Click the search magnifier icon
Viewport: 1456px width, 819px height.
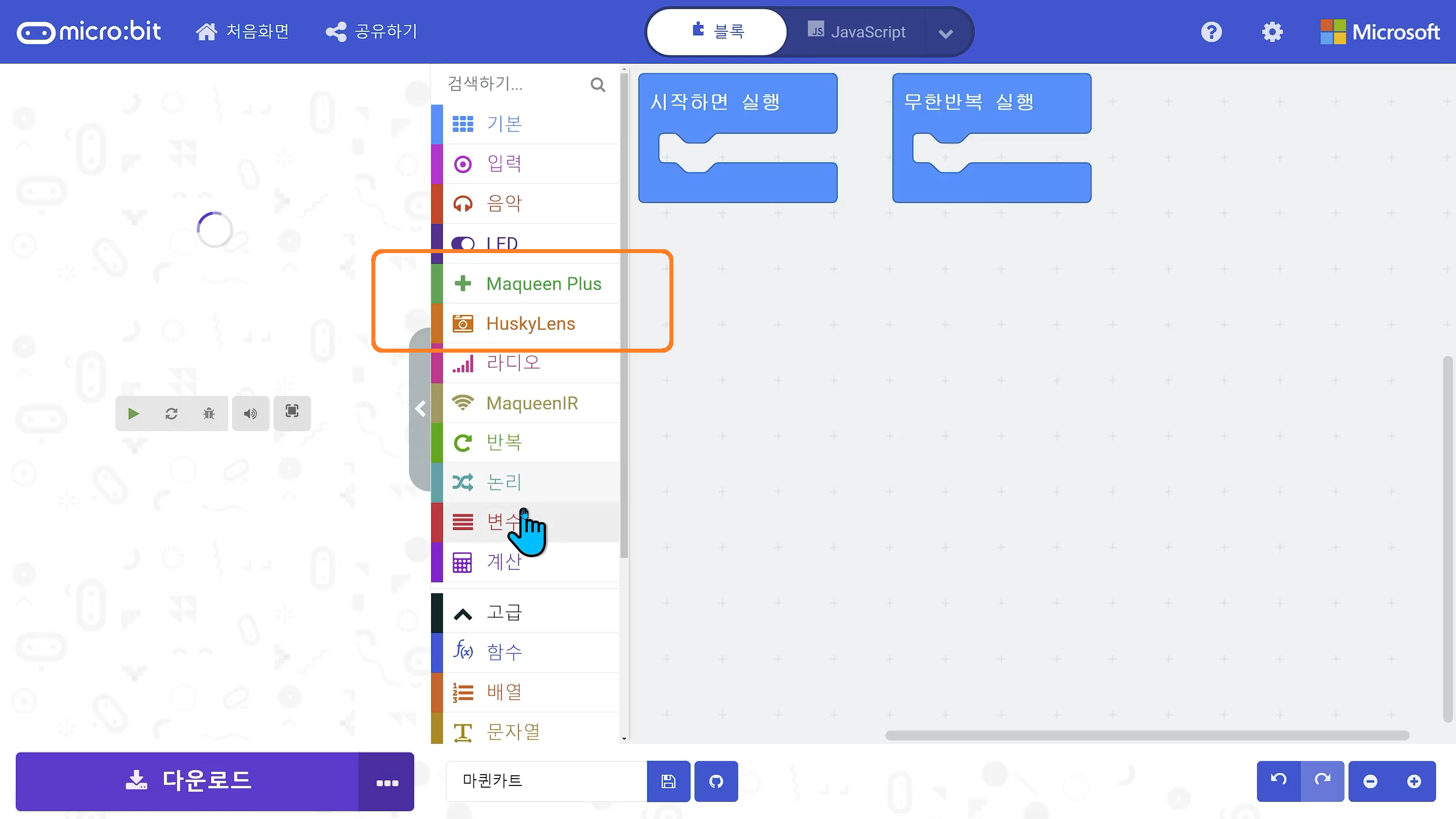pyautogui.click(x=598, y=85)
